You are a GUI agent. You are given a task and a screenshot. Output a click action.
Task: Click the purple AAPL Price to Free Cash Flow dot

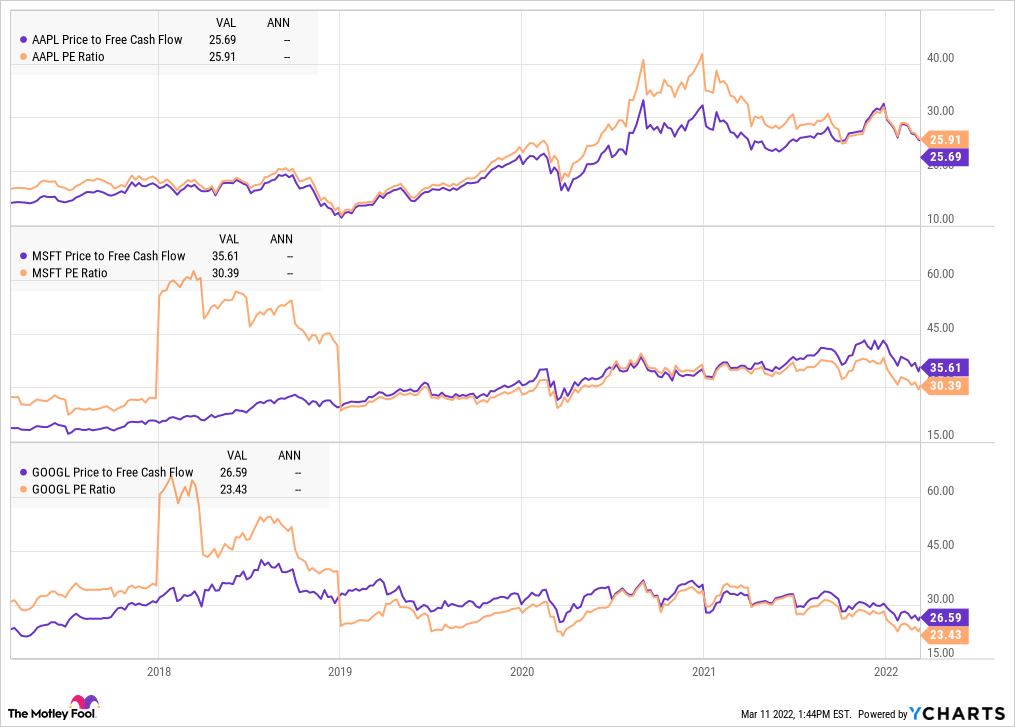24,39
